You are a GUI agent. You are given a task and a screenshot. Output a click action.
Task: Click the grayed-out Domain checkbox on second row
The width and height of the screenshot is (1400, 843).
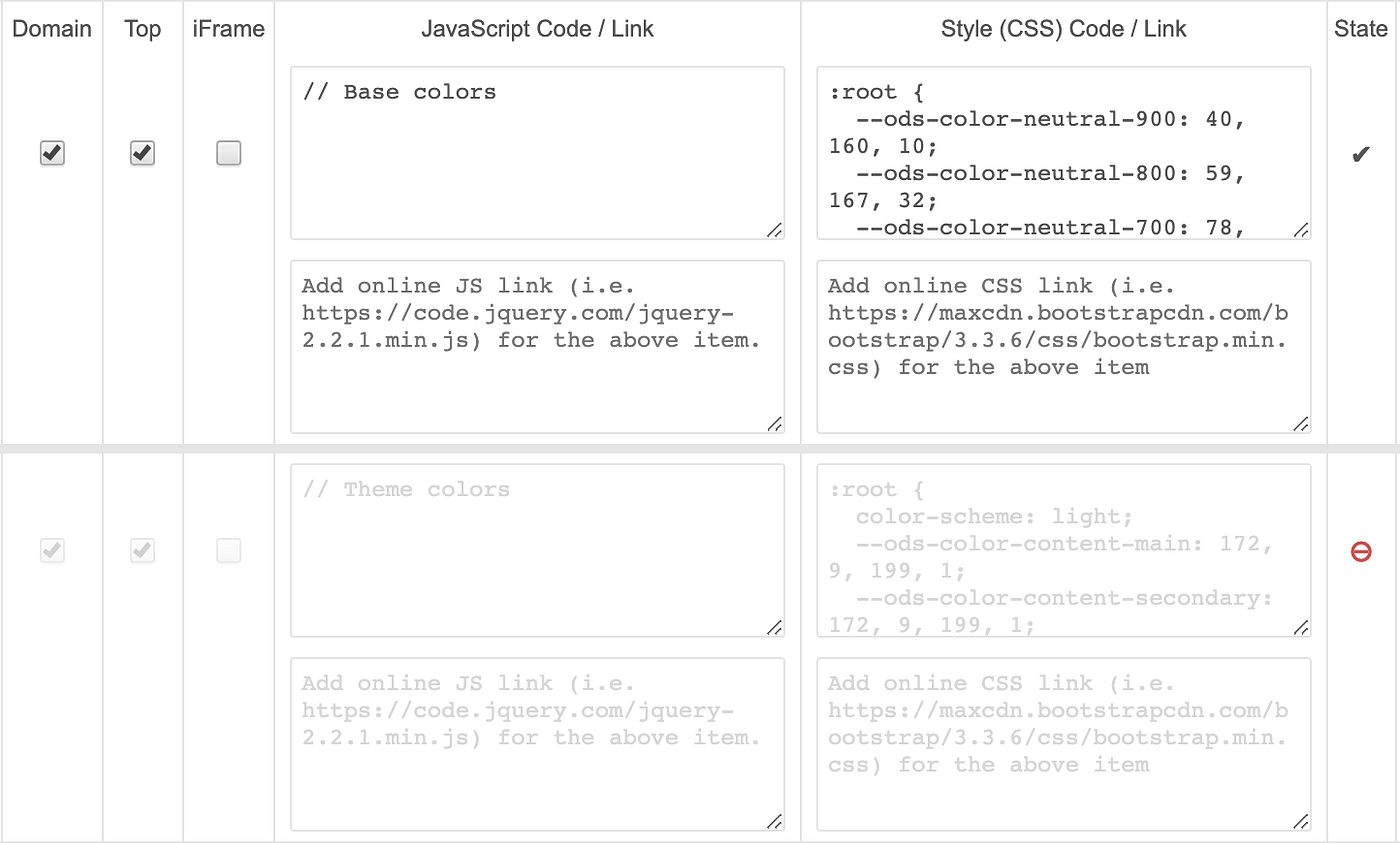[x=51, y=551]
